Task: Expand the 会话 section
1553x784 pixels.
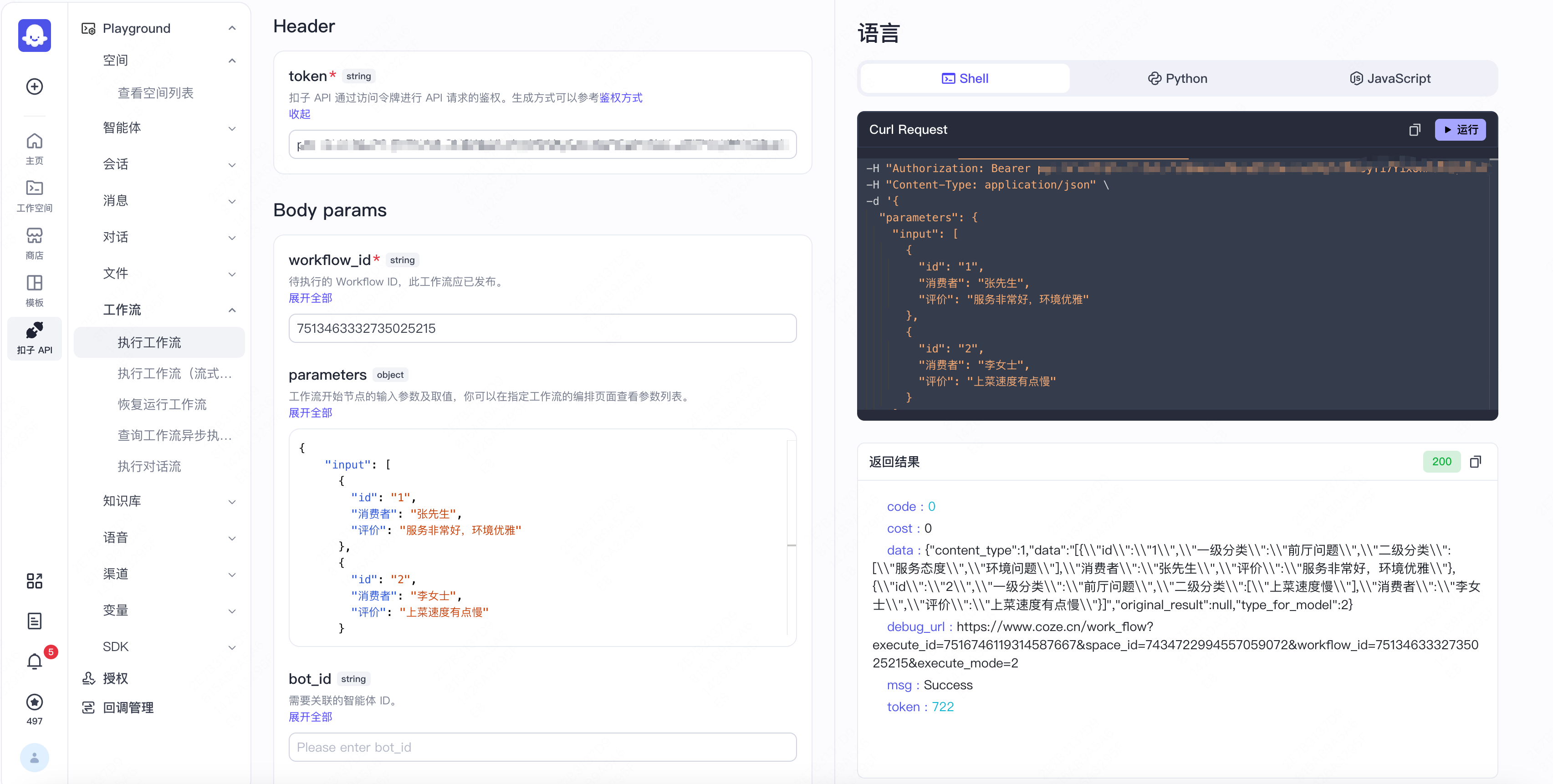Action: (232, 164)
